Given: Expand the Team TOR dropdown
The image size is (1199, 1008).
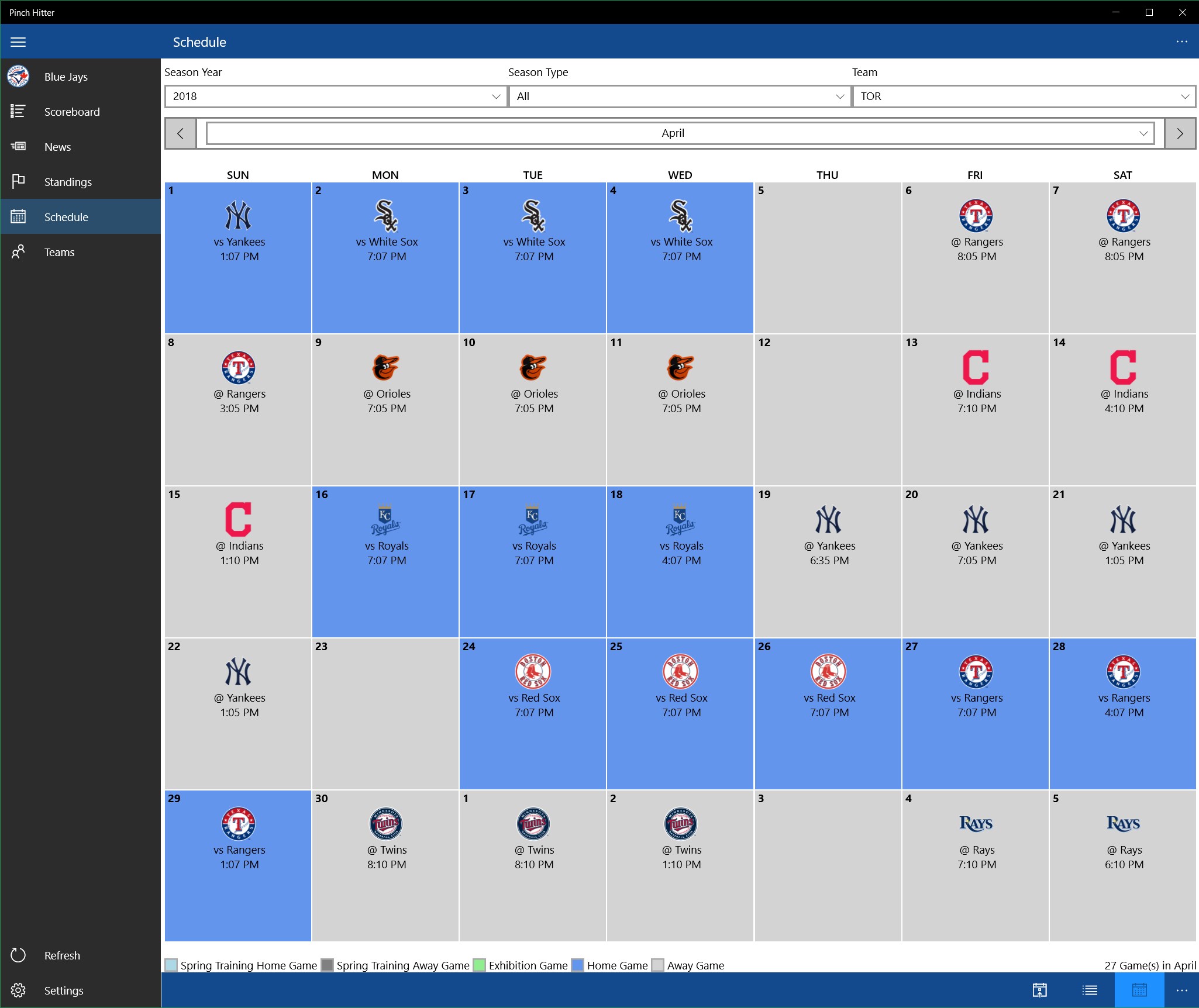Looking at the screenshot, I should (x=1024, y=96).
